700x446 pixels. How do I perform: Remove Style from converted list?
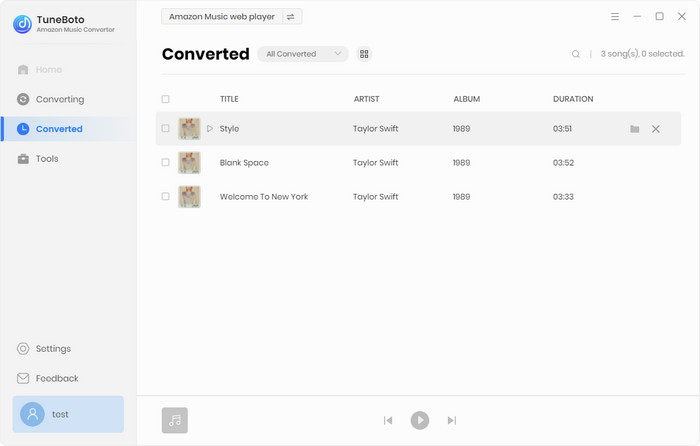tap(655, 129)
